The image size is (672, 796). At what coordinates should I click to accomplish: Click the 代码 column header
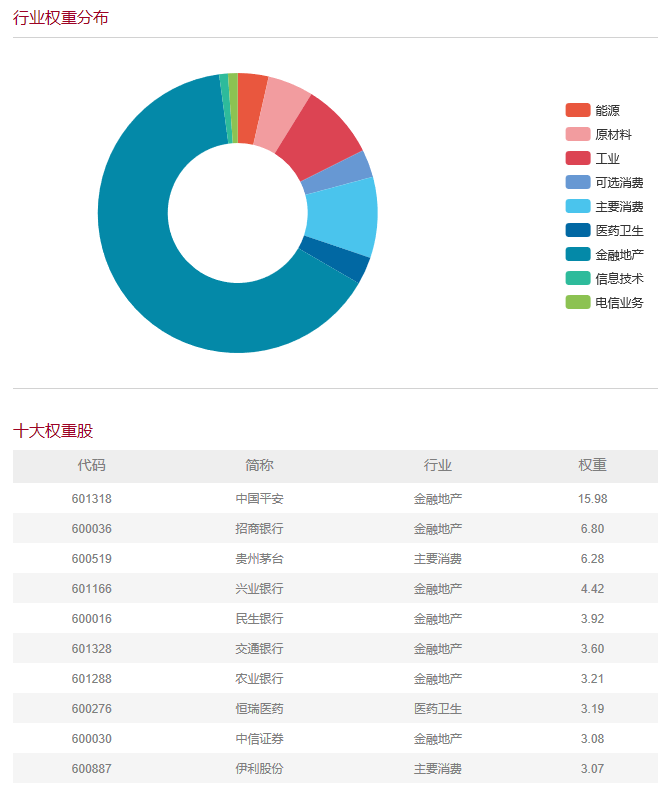(91, 465)
